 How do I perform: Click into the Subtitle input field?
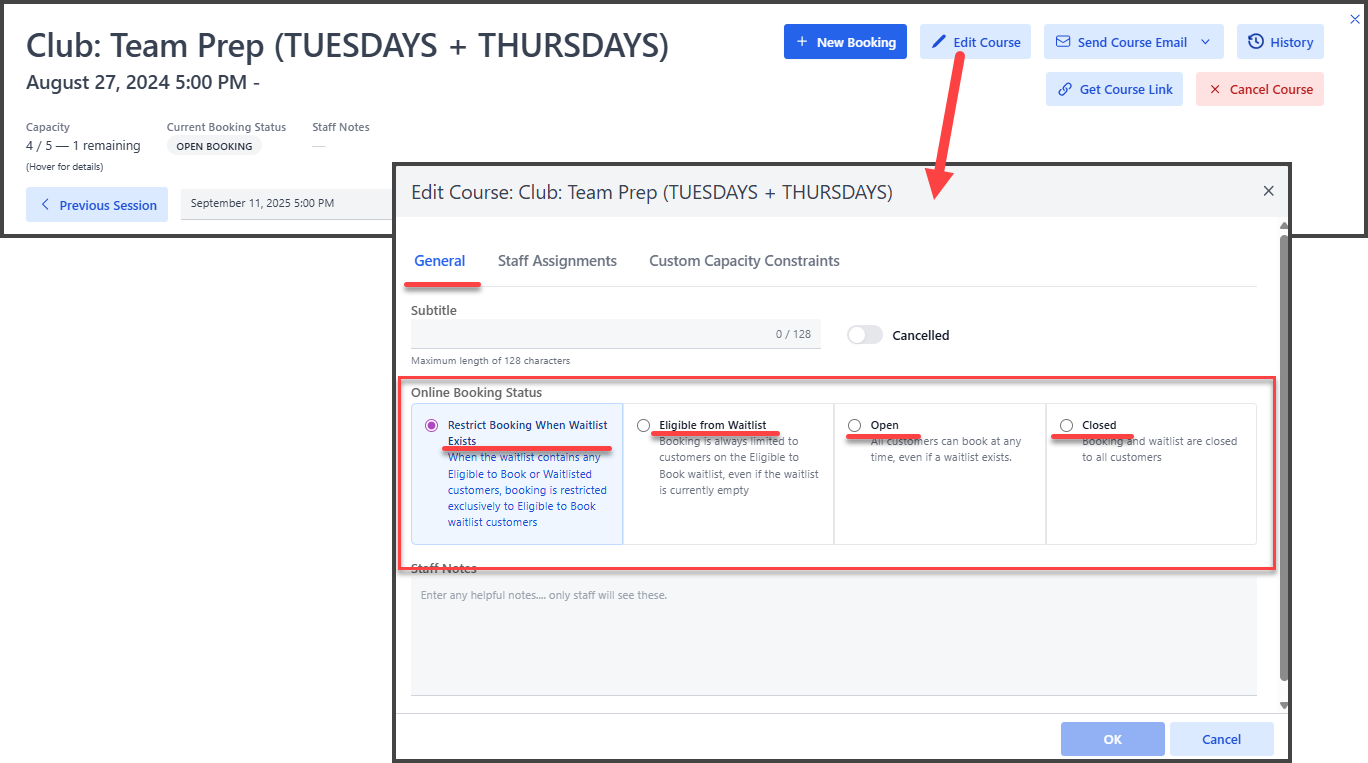(x=590, y=334)
